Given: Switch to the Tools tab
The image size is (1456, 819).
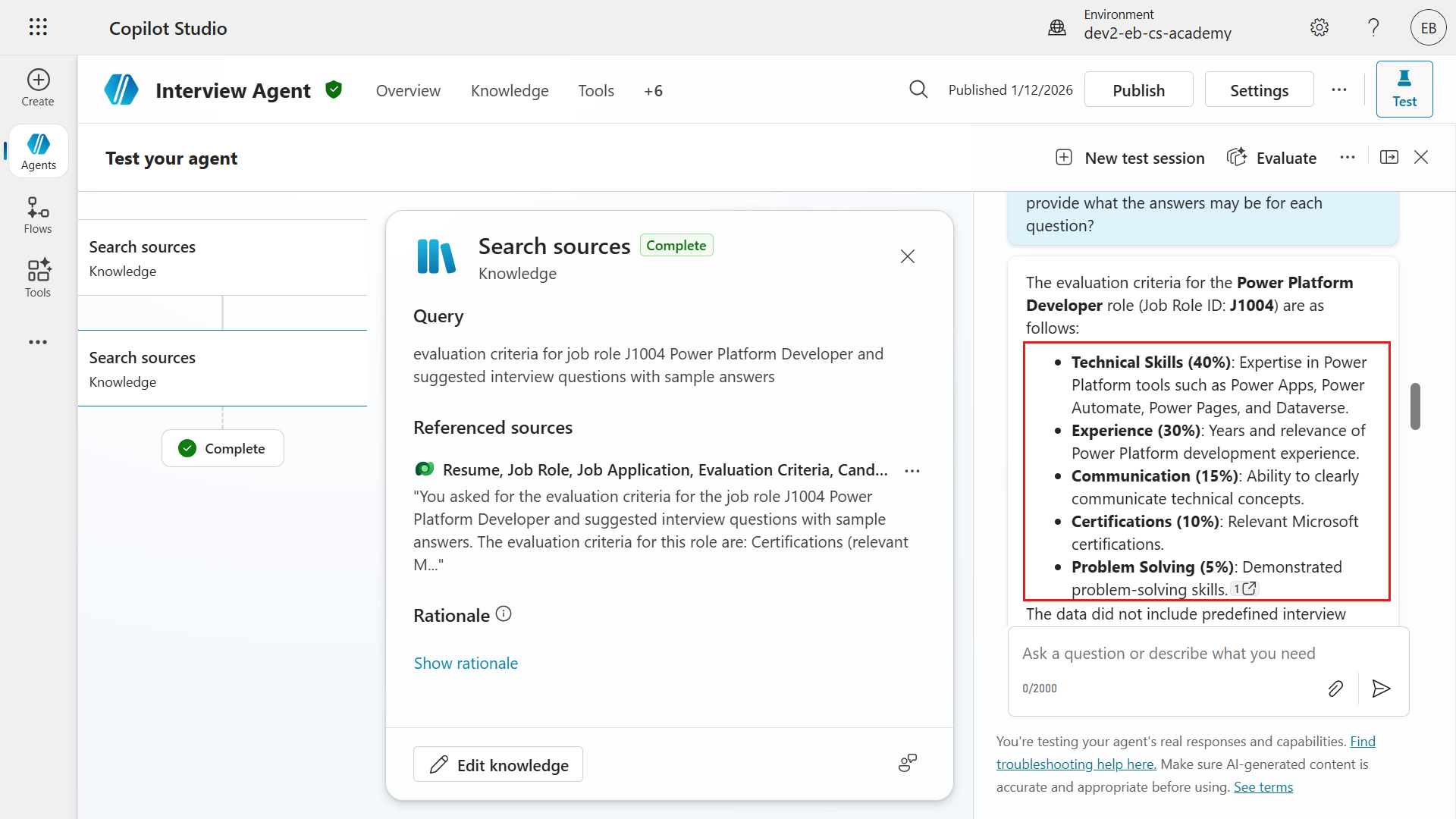Looking at the screenshot, I should (596, 90).
